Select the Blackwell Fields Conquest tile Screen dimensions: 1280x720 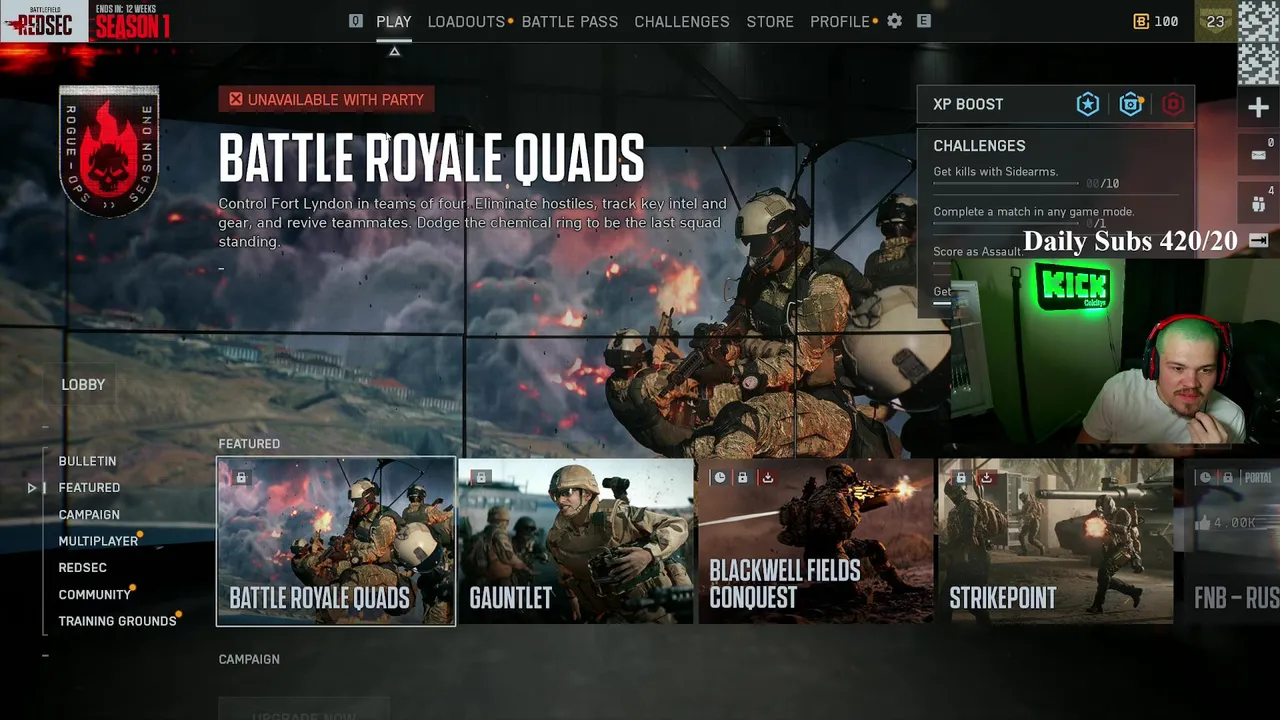[x=816, y=541]
